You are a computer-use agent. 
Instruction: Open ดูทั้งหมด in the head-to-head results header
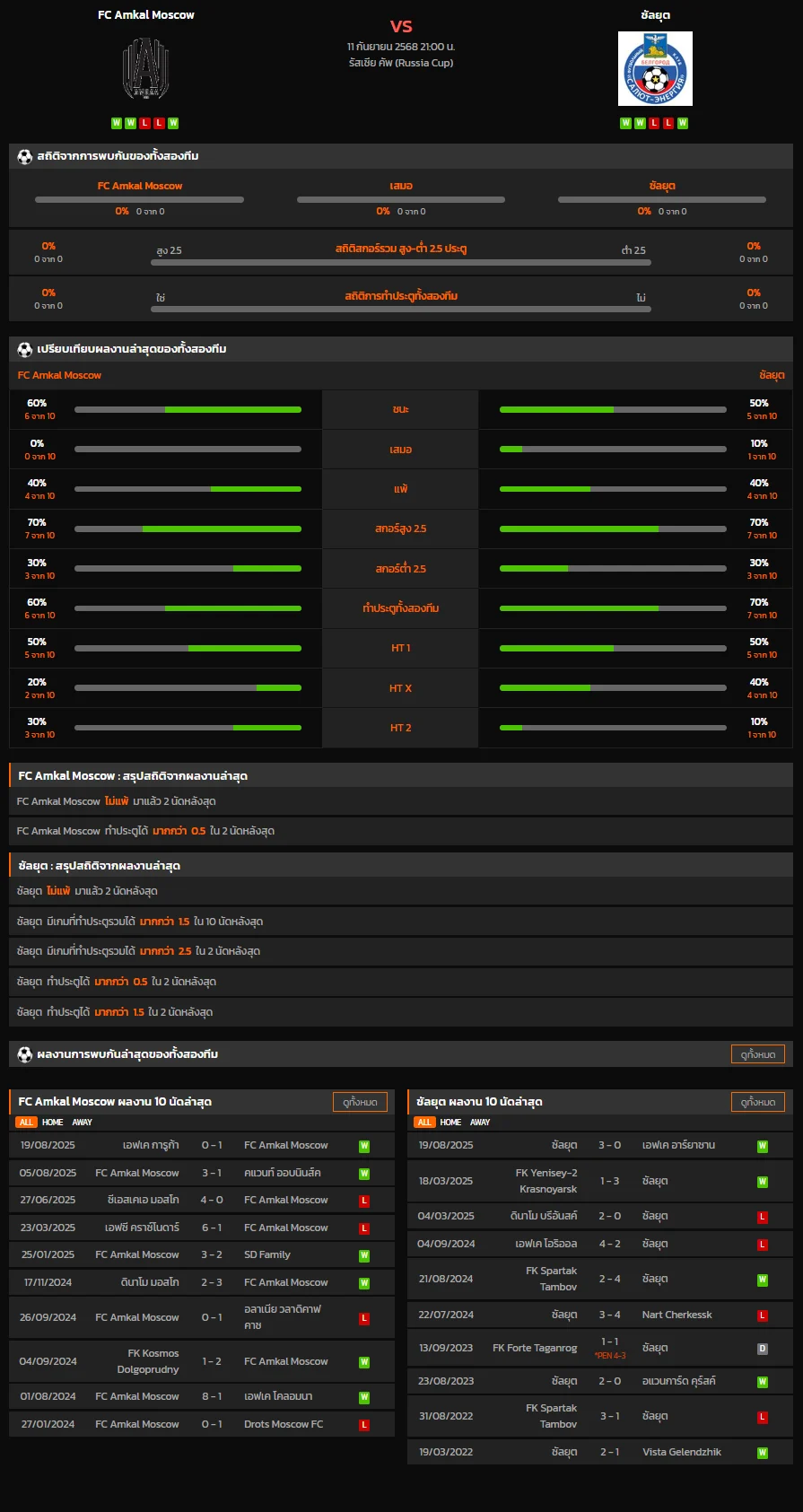pos(758,1054)
